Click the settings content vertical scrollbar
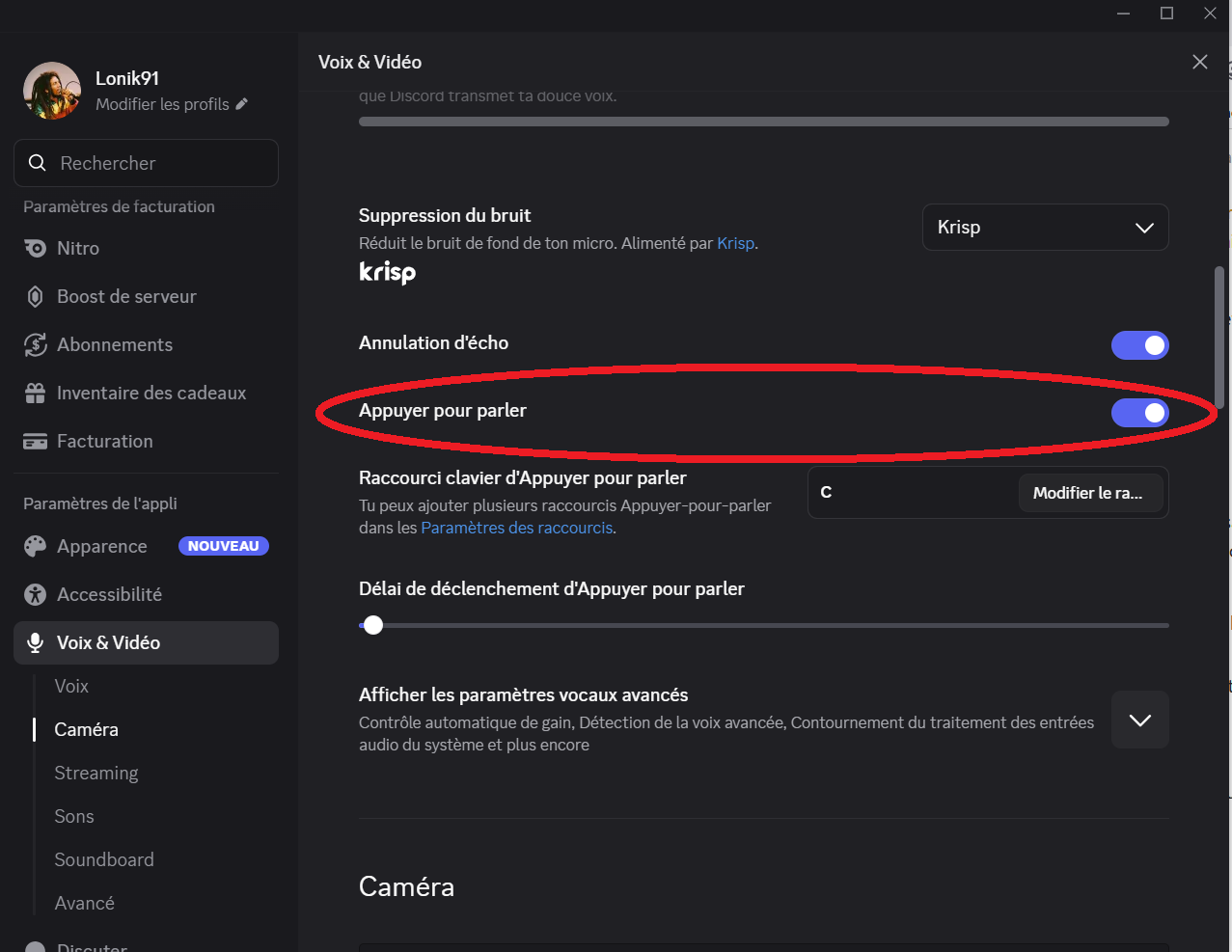1232x952 pixels. (x=1219, y=338)
